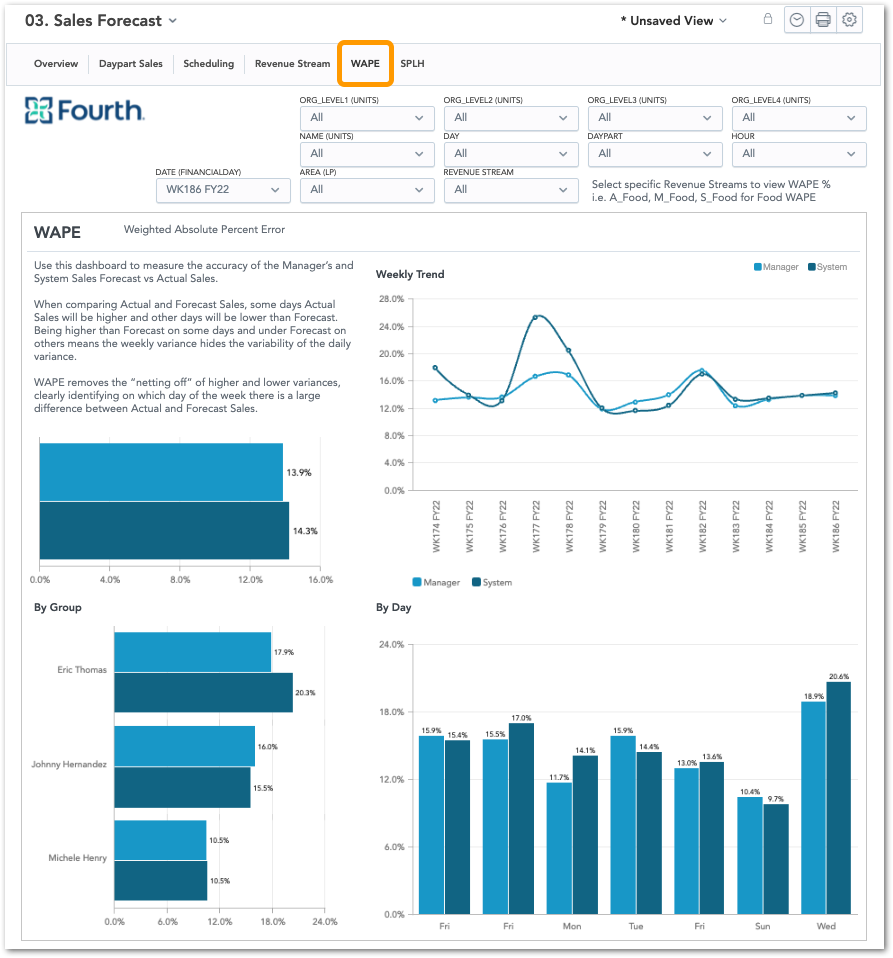
Task: Click the lock icon
Action: [x=768, y=19]
